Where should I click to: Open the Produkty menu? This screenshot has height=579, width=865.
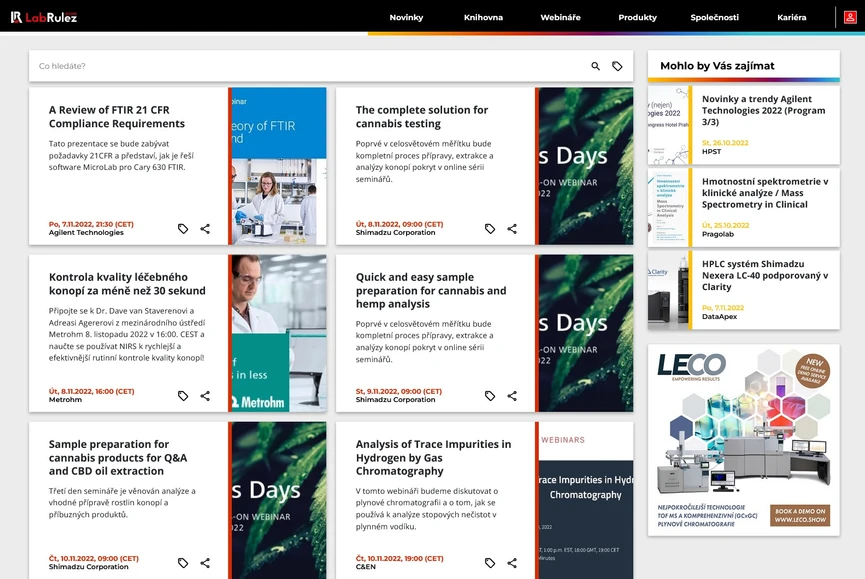click(638, 17)
